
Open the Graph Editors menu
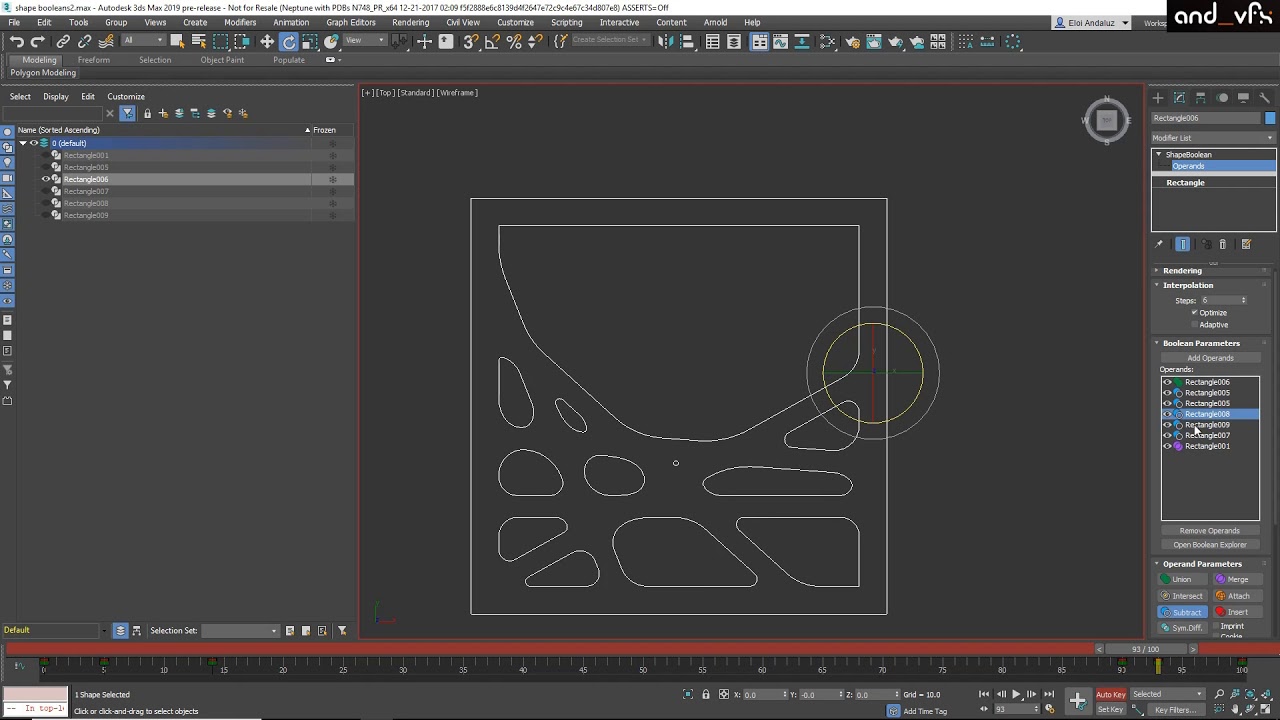350,22
